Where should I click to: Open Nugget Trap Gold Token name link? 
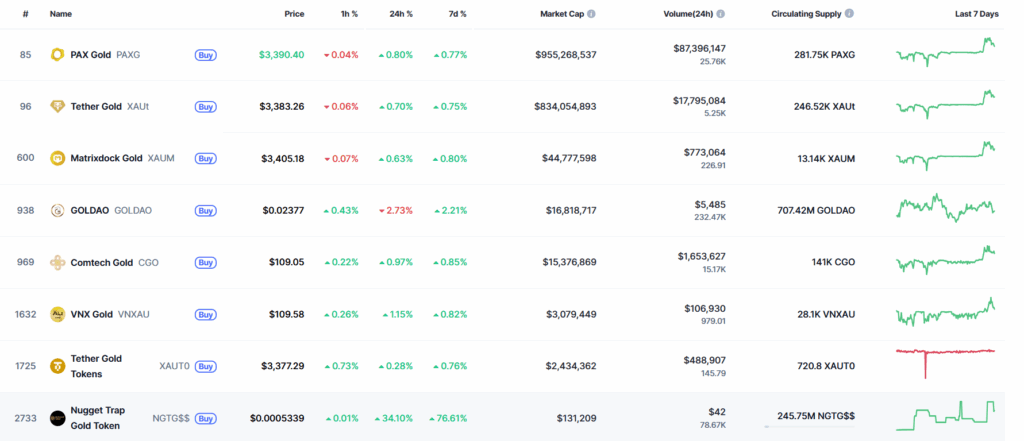pyautogui.click(x=98, y=418)
